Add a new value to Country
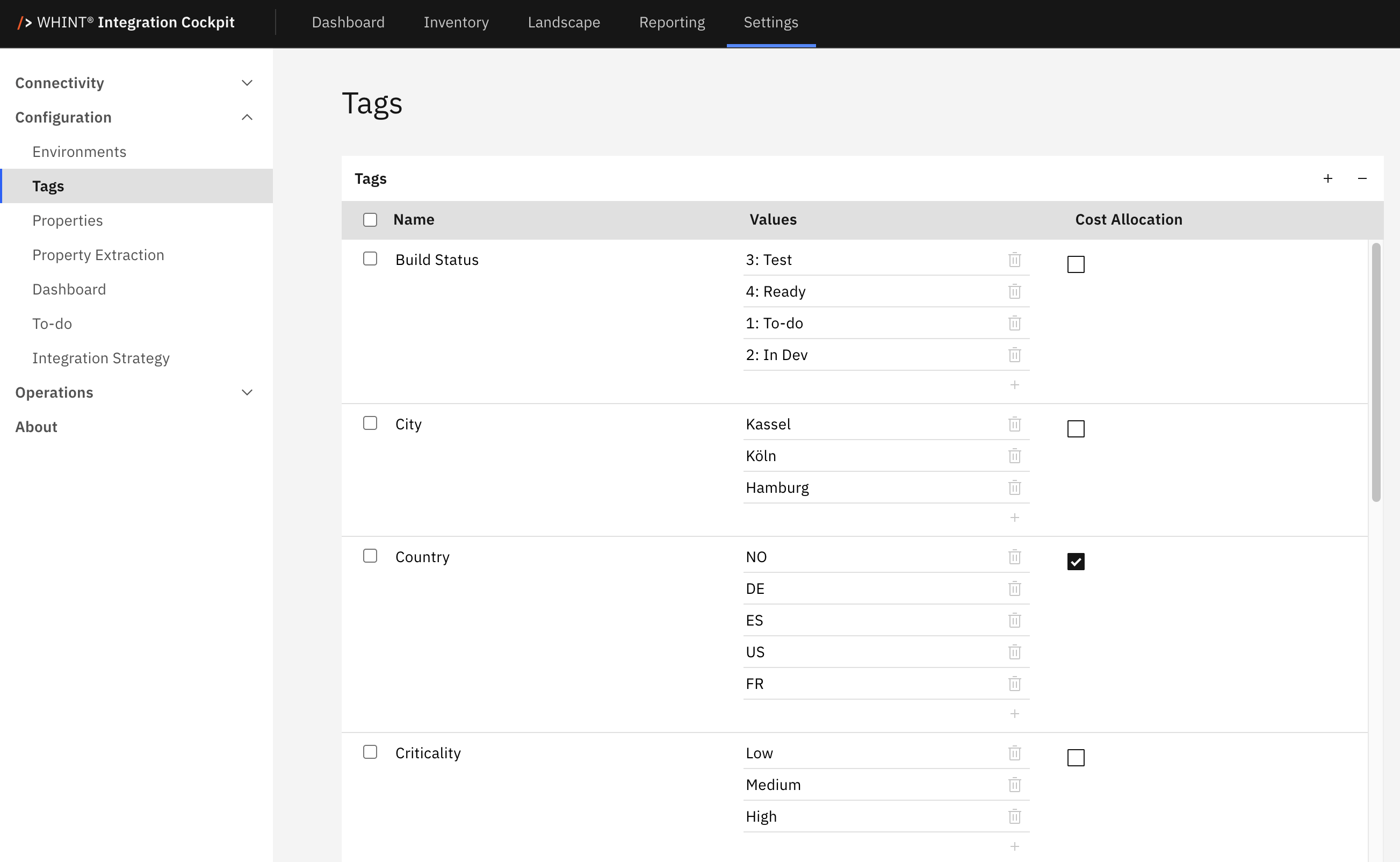Viewport: 1400px width, 862px height. click(1014, 714)
